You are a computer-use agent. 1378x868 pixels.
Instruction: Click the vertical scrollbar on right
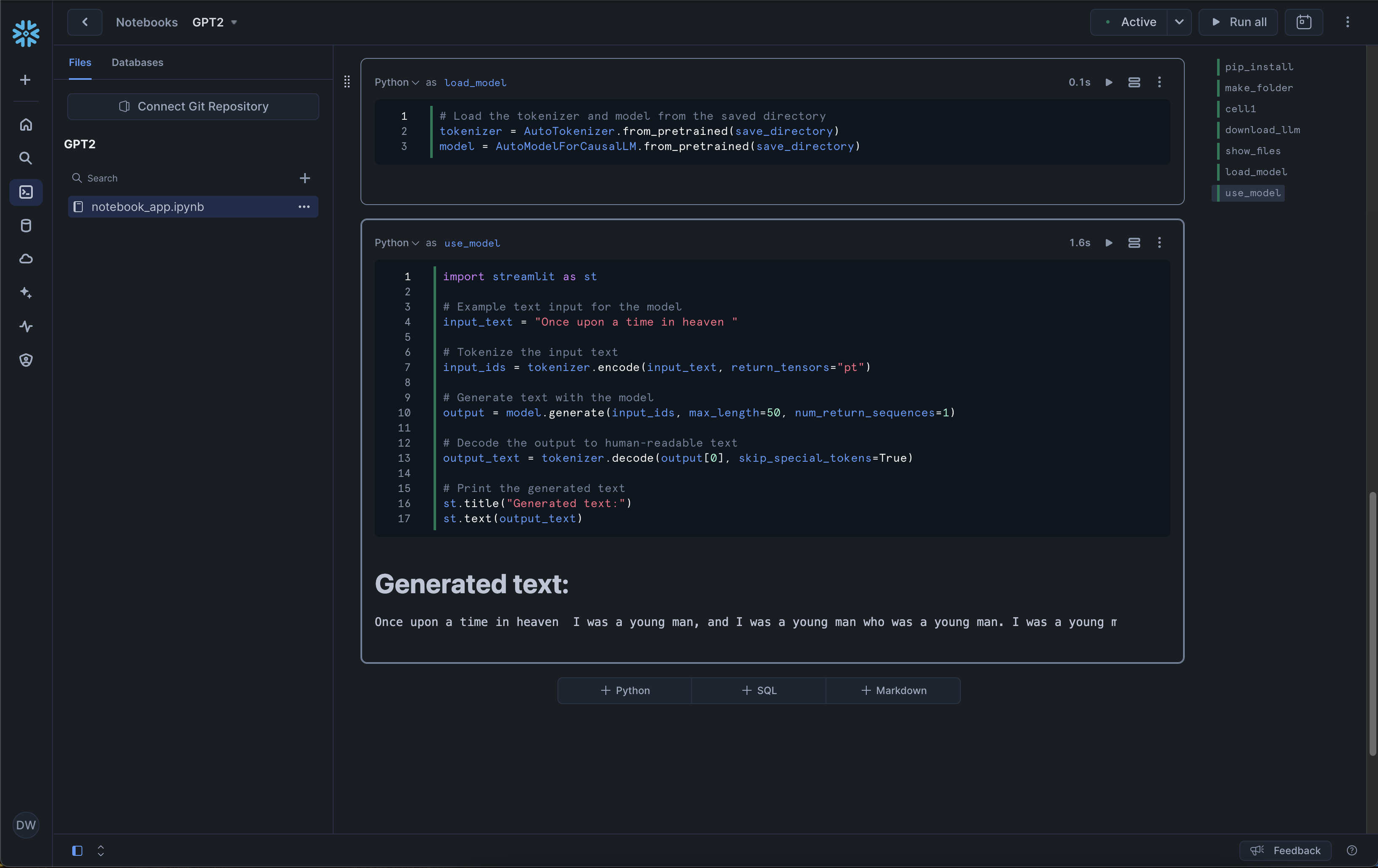click(x=1372, y=623)
